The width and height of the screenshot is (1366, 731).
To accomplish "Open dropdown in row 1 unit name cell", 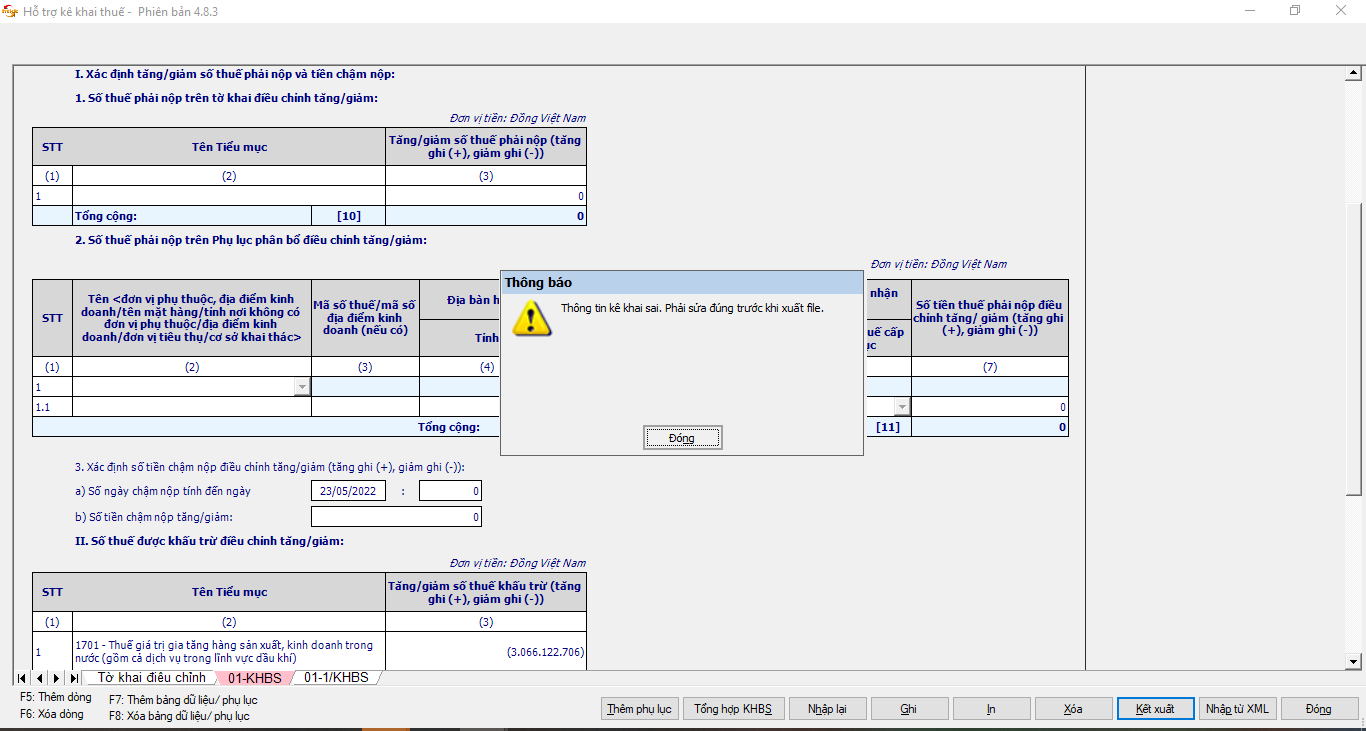I will tap(301, 387).
